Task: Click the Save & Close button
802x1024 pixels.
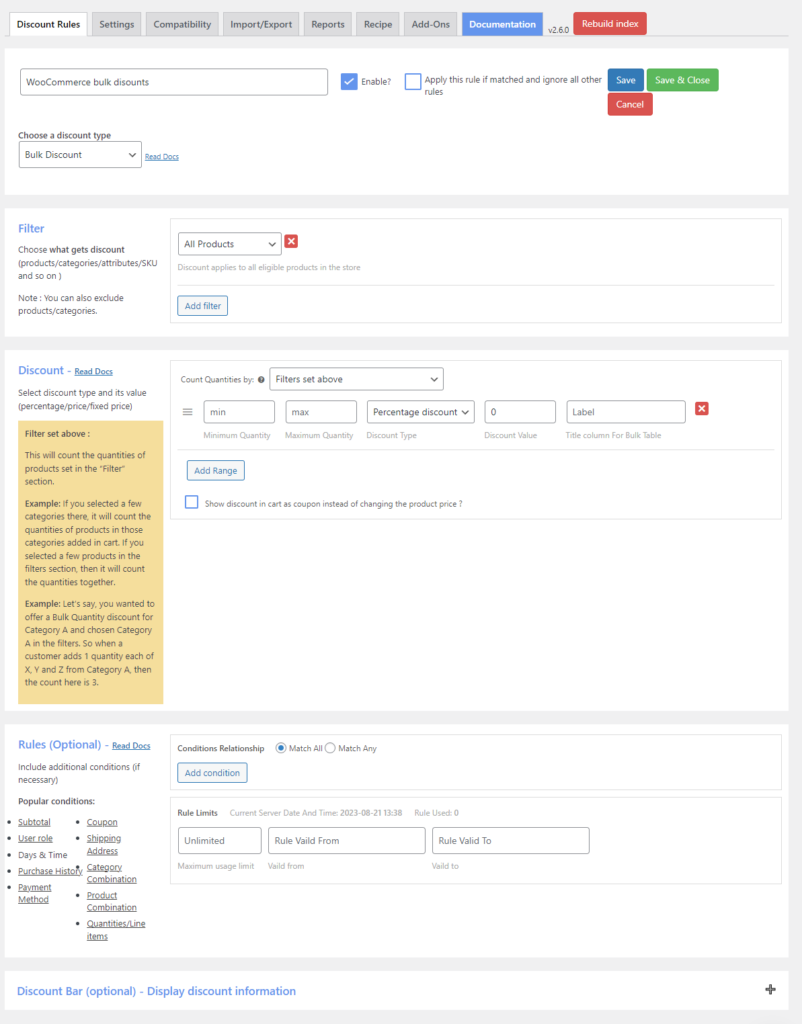Action: [682, 78]
